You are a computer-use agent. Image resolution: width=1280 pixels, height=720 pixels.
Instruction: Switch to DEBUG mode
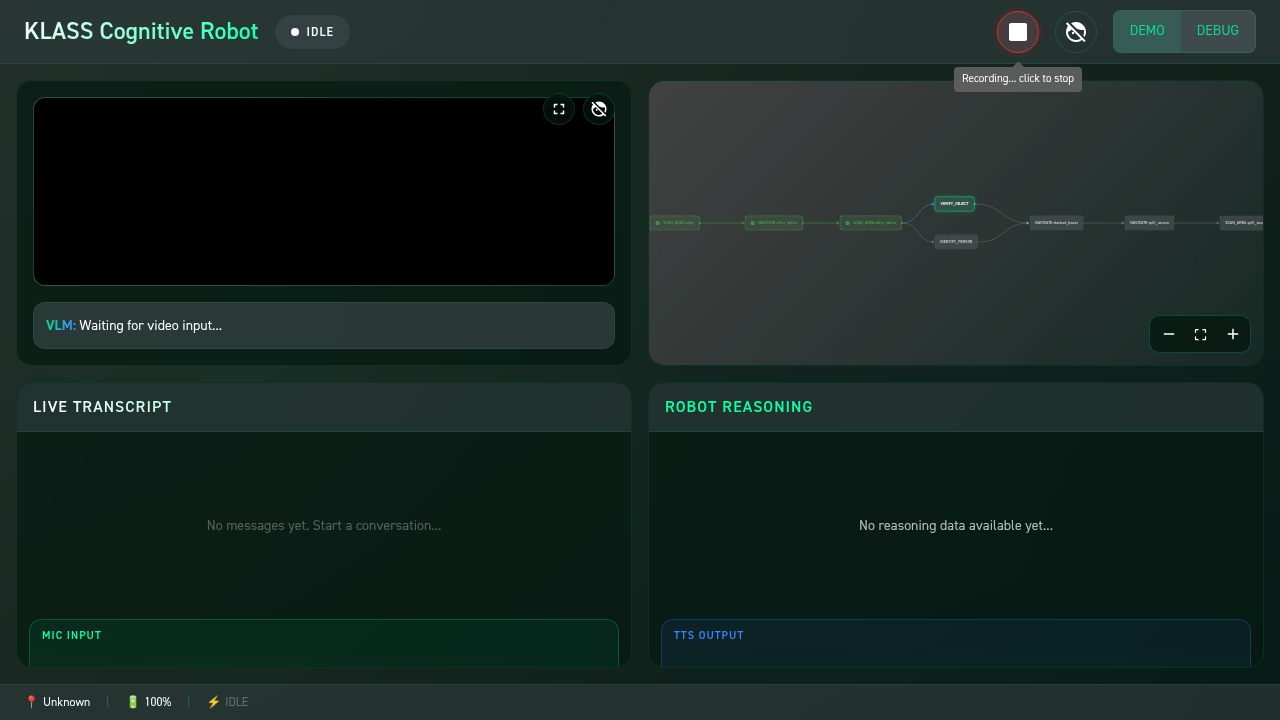click(x=1217, y=31)
